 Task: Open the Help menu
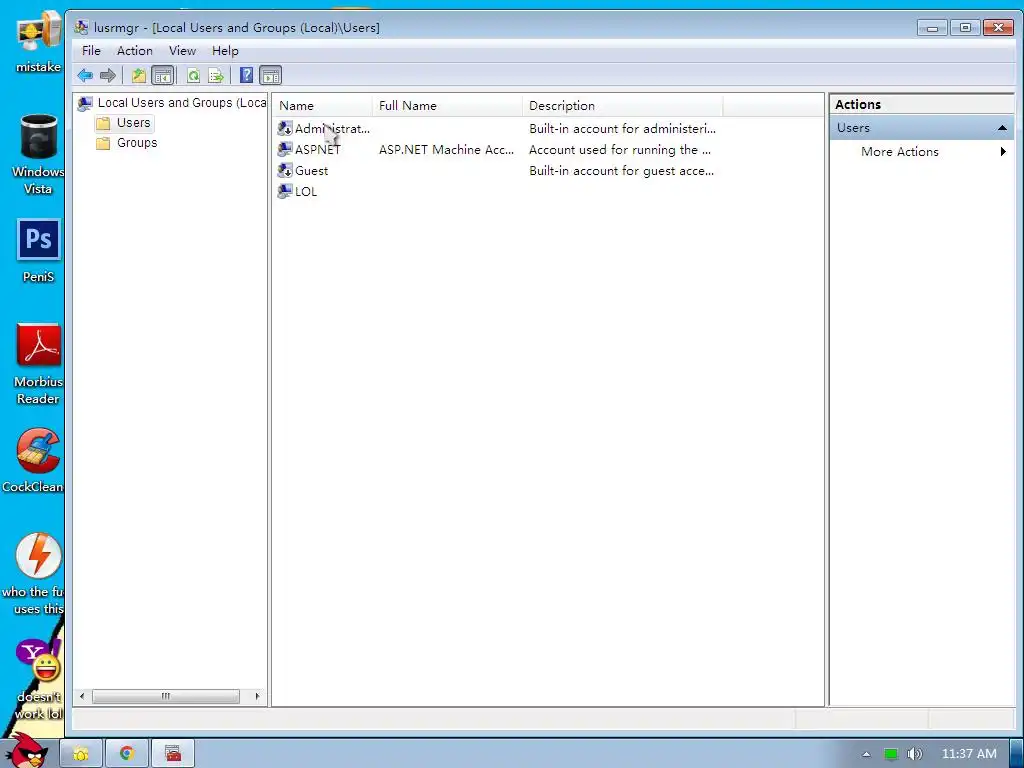coord(225,51)
